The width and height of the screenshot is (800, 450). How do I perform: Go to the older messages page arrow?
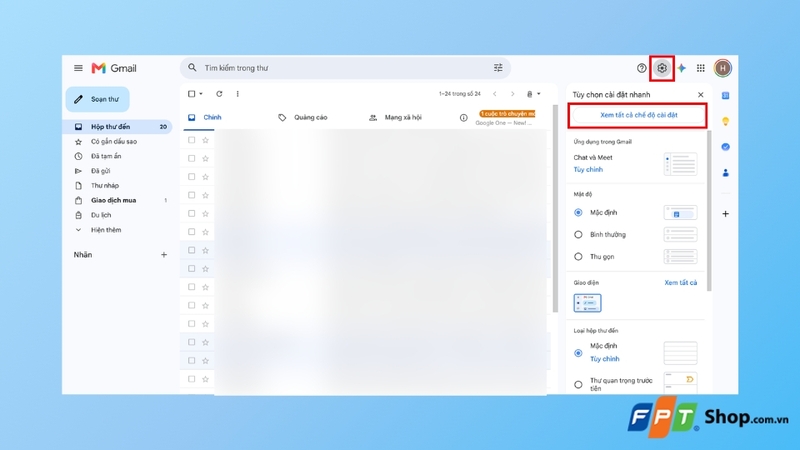(513, 94)
